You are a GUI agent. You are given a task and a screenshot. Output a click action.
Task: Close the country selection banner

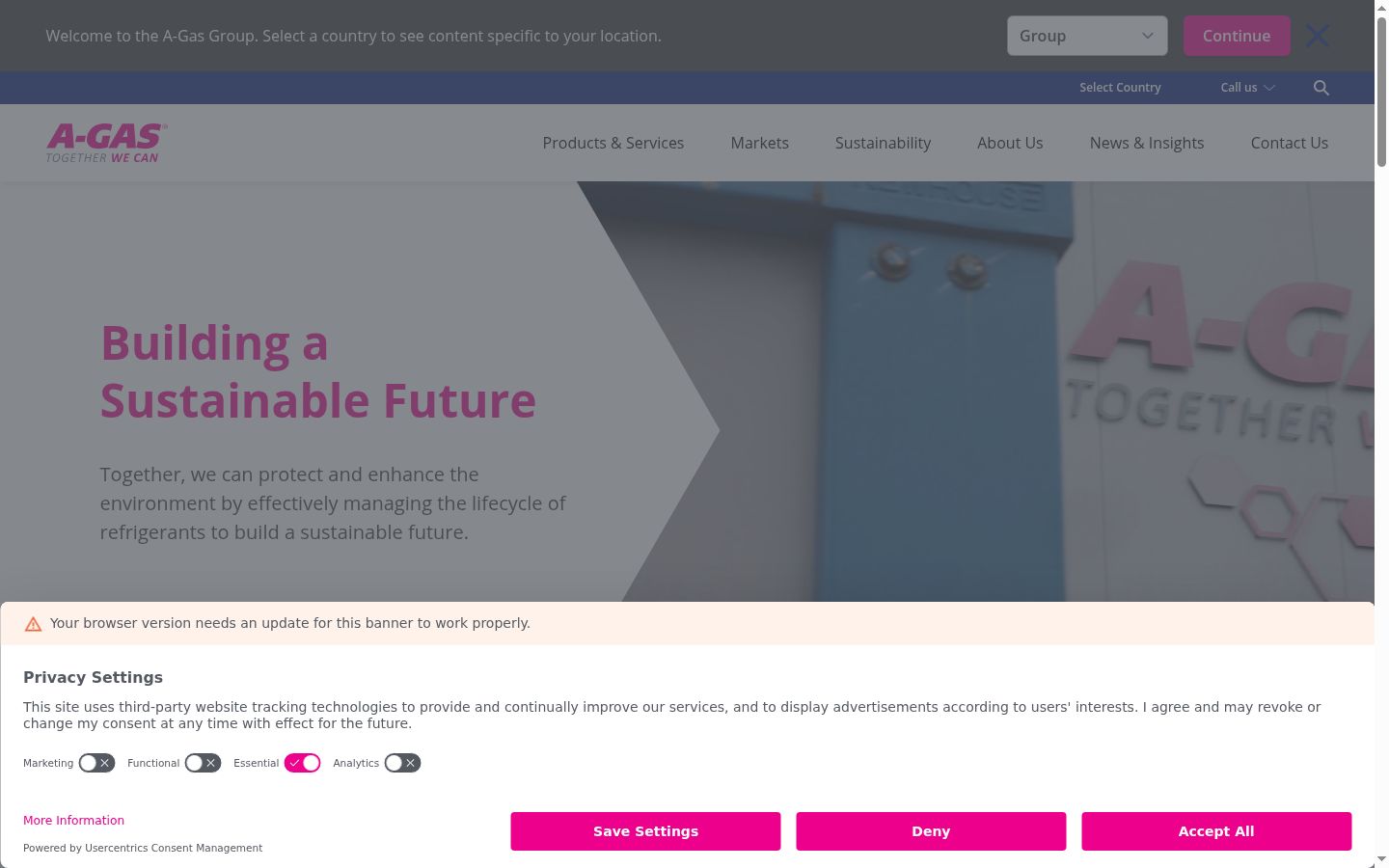coord(1317,36)
